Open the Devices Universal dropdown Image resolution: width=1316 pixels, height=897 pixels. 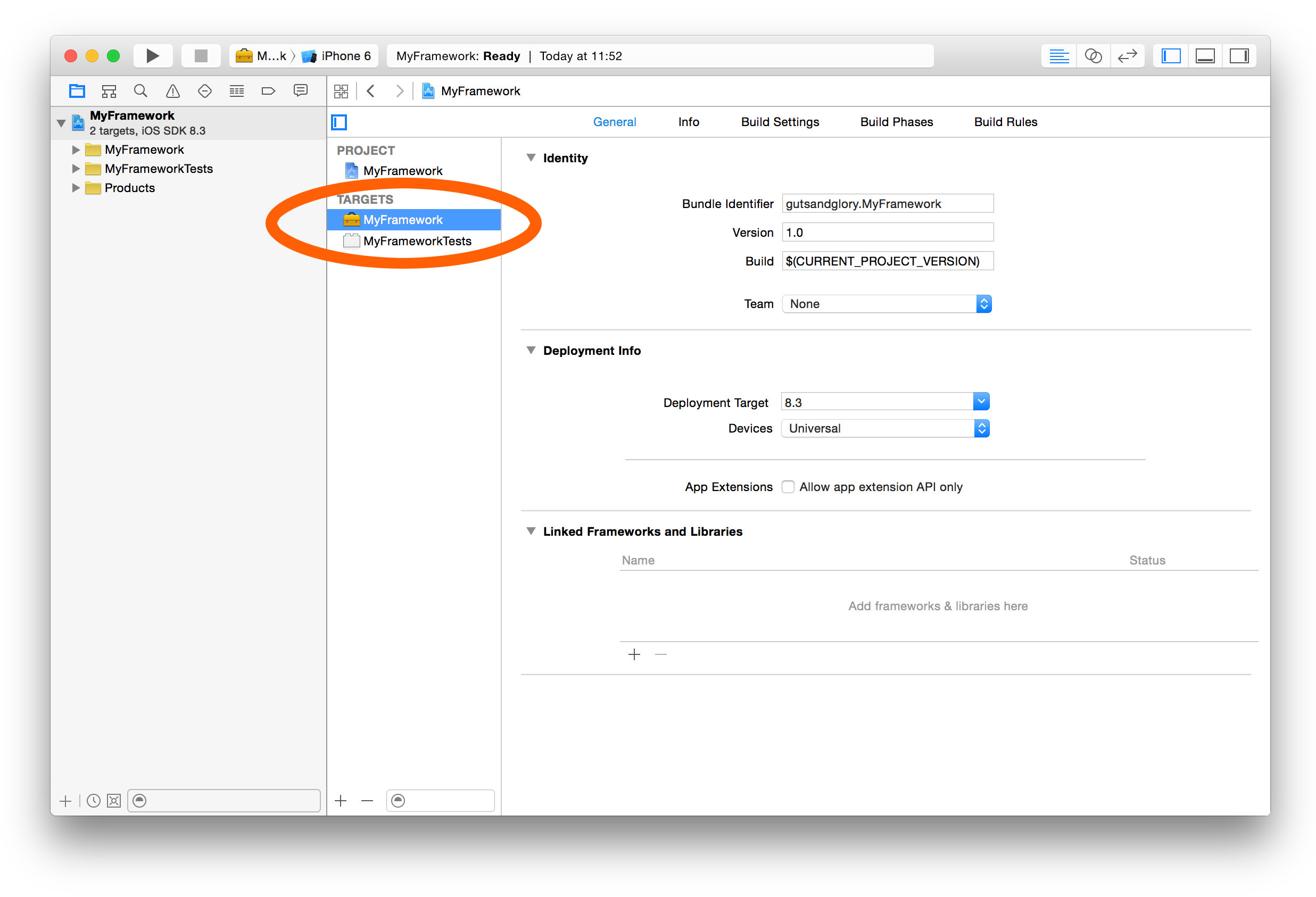pyautogui.click(x=884, y=429)
